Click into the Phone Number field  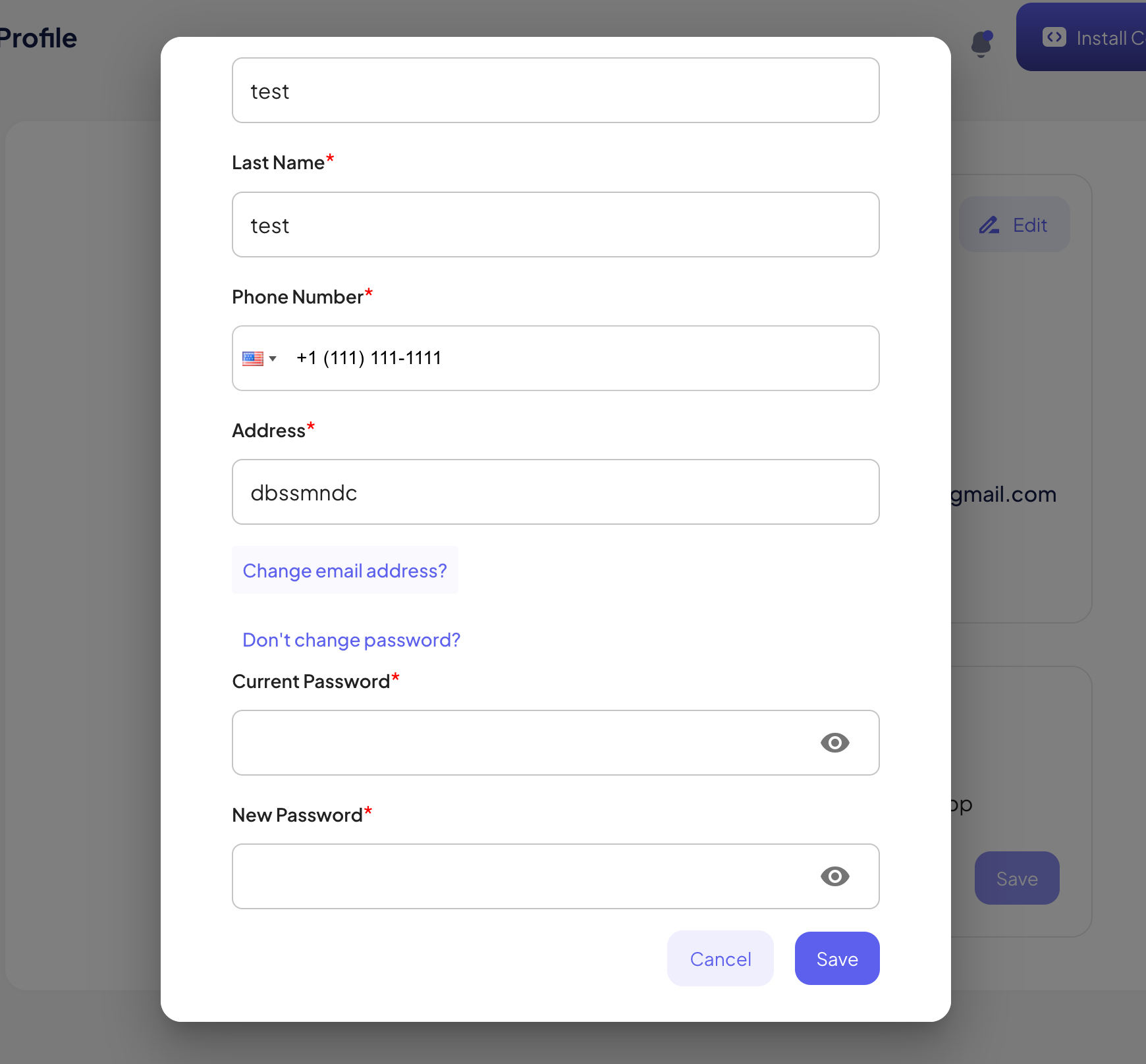point(580,358)
